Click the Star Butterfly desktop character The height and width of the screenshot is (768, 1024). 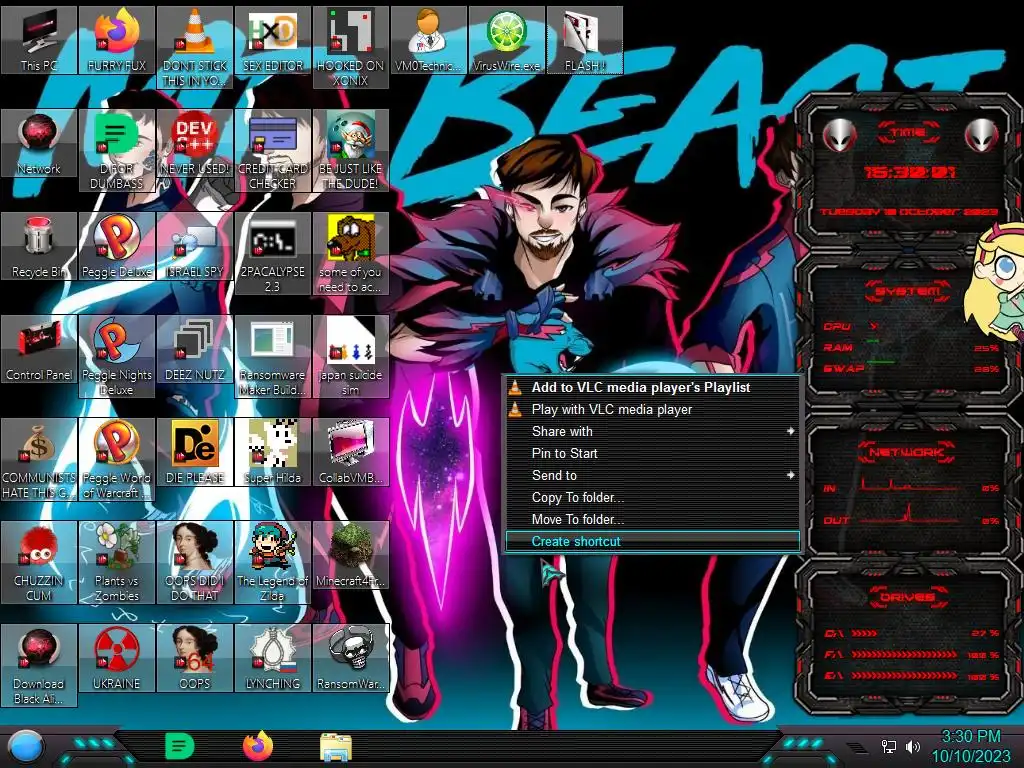(995, 285)
